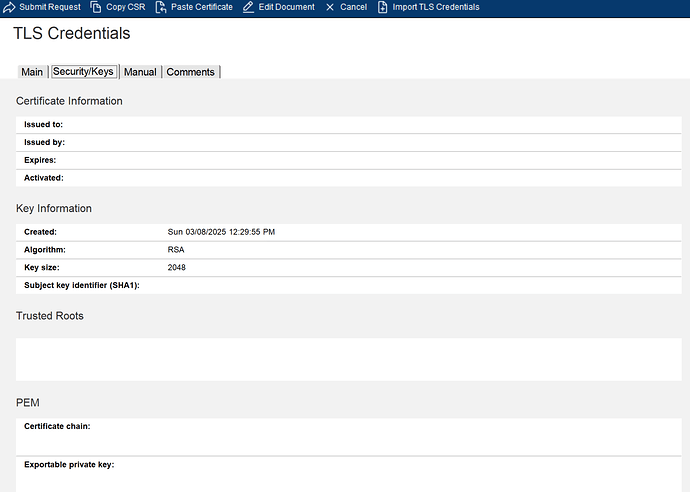Click the Edit Document pencil icon
690x492 pixels.
249,7
